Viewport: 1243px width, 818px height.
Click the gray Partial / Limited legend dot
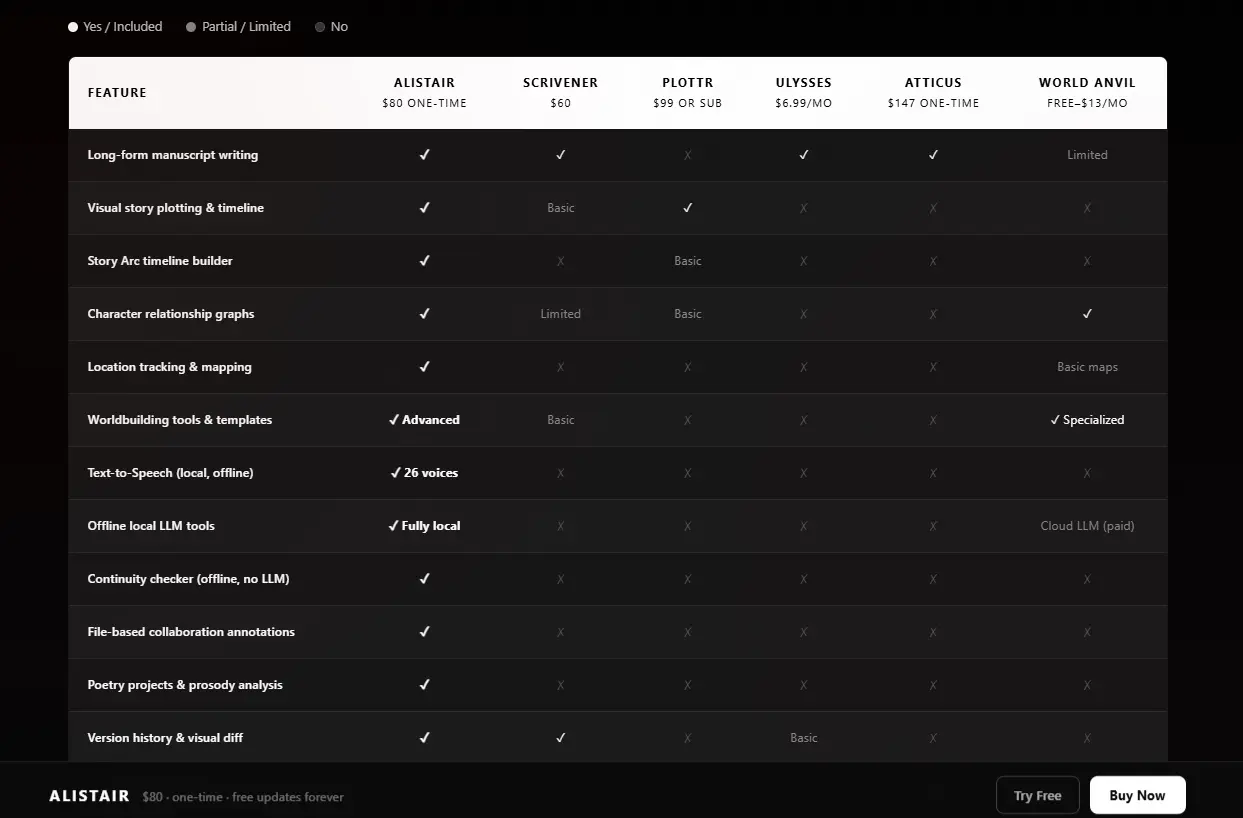(191, 27)
